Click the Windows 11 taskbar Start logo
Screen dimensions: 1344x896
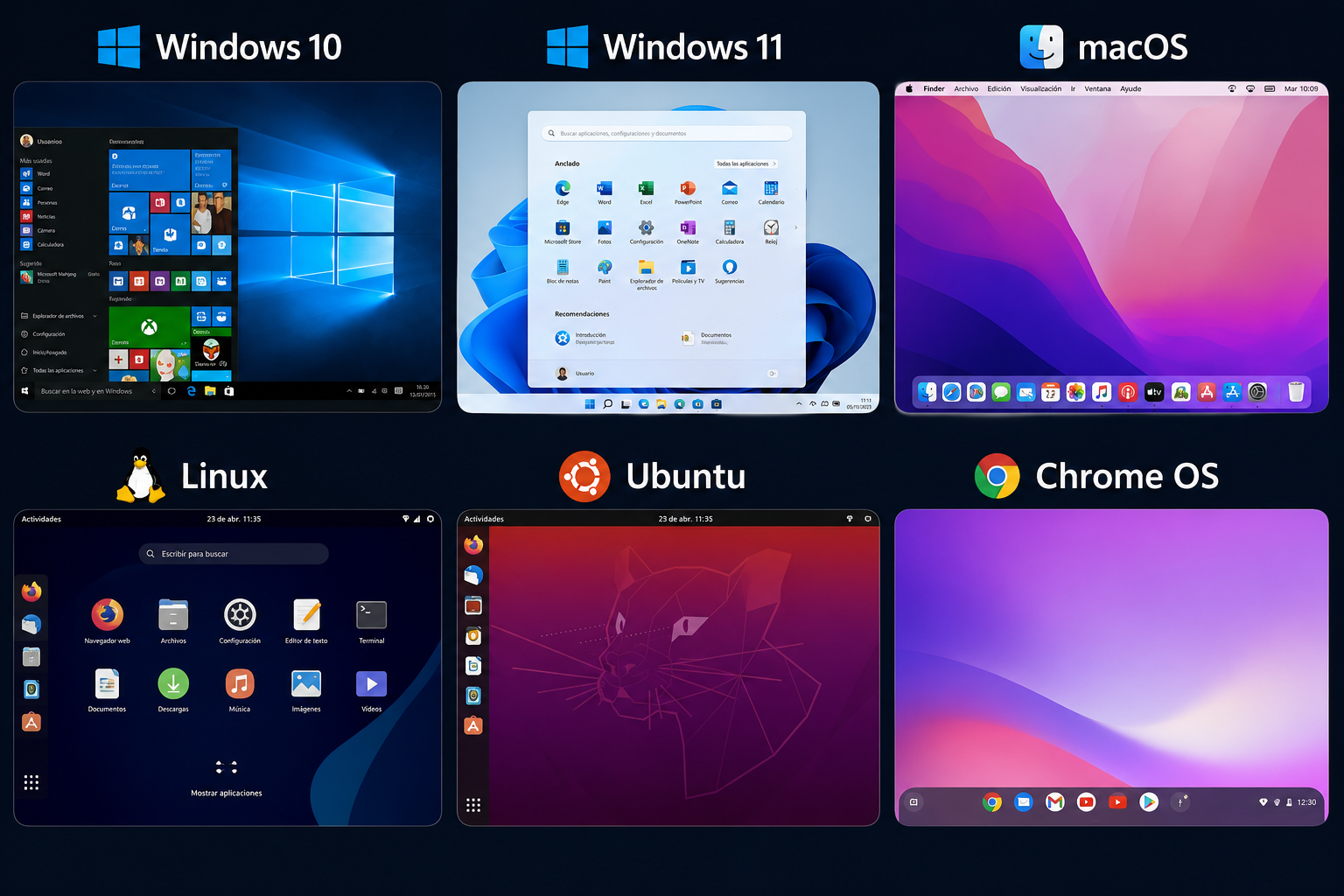coord(590,404)
